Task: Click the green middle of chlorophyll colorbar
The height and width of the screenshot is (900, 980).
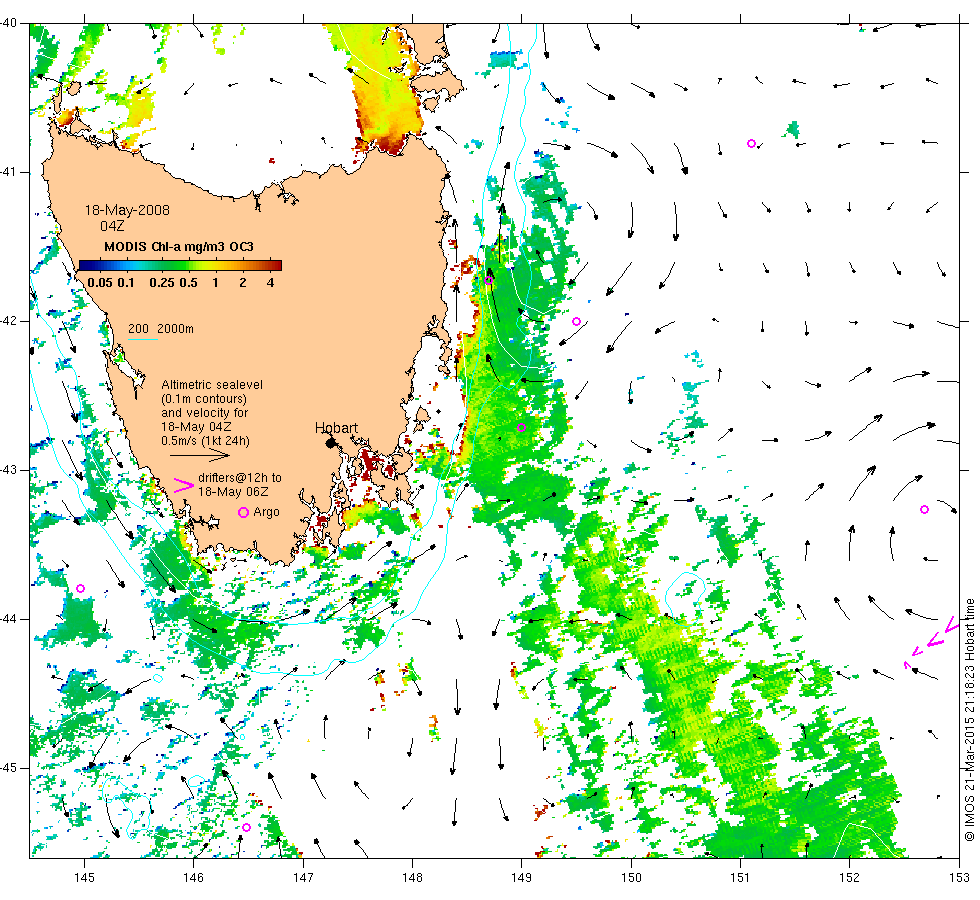Action: pos(181,265)
